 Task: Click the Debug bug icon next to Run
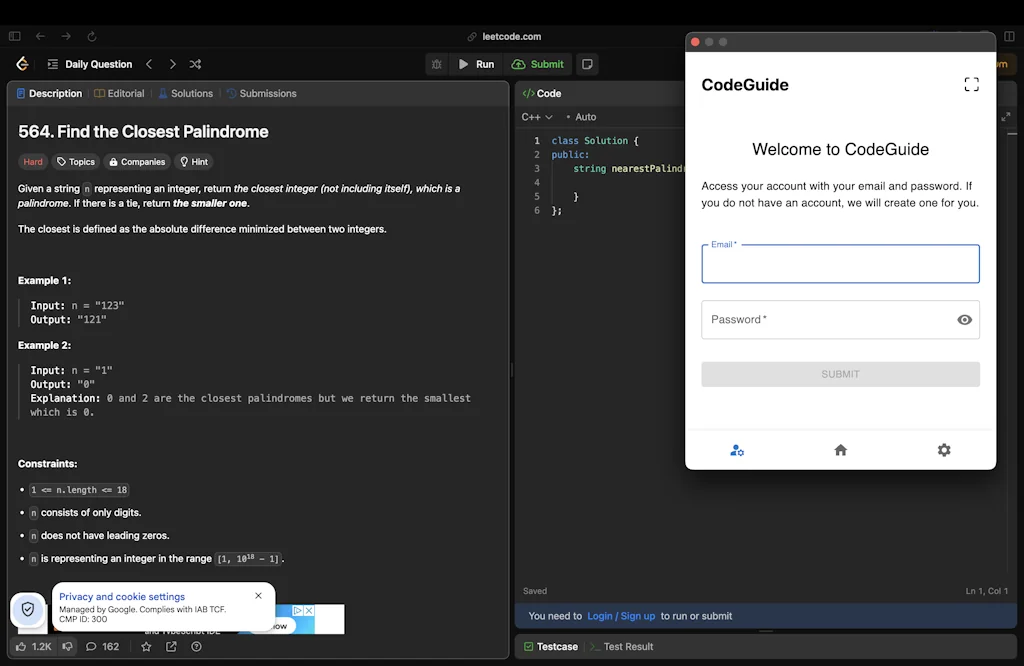pos(437,63)
